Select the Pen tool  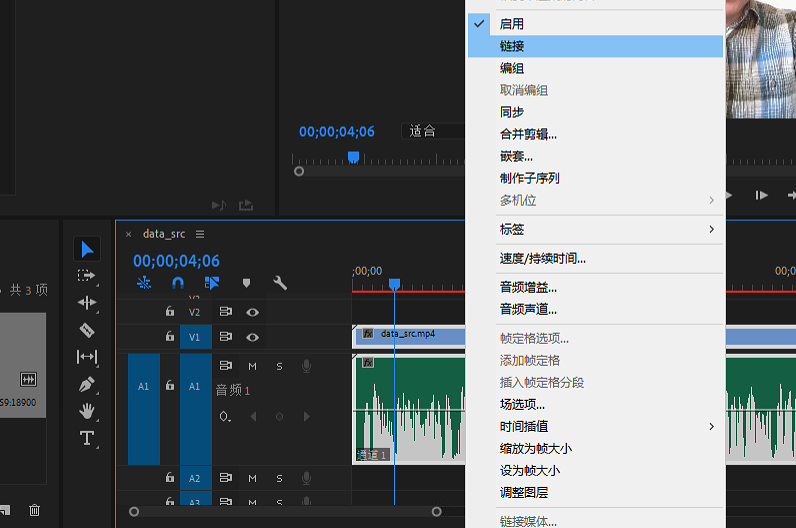click(87, 384)
